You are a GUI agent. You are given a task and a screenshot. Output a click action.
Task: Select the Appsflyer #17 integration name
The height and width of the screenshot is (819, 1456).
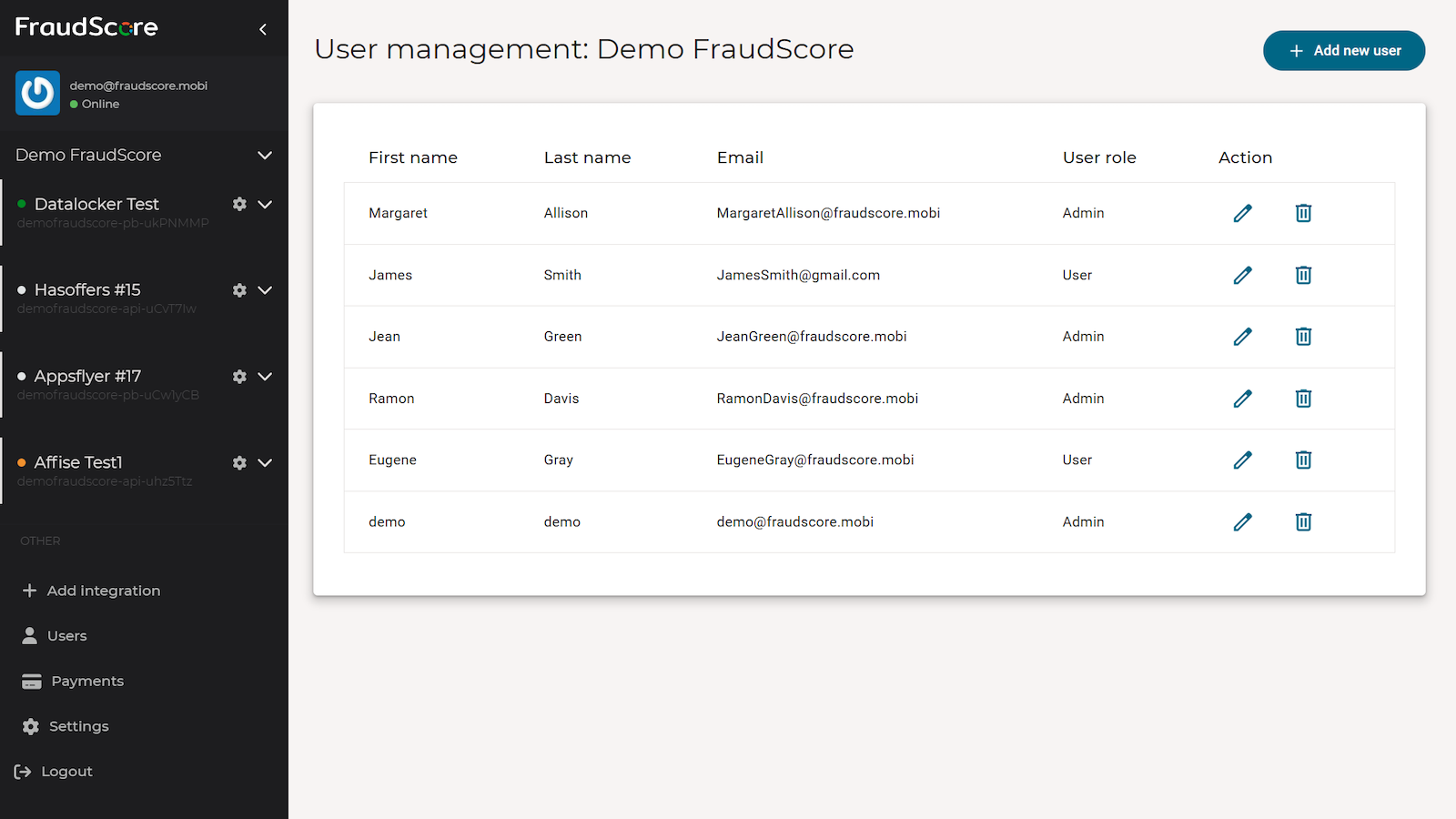coord(87,376)
